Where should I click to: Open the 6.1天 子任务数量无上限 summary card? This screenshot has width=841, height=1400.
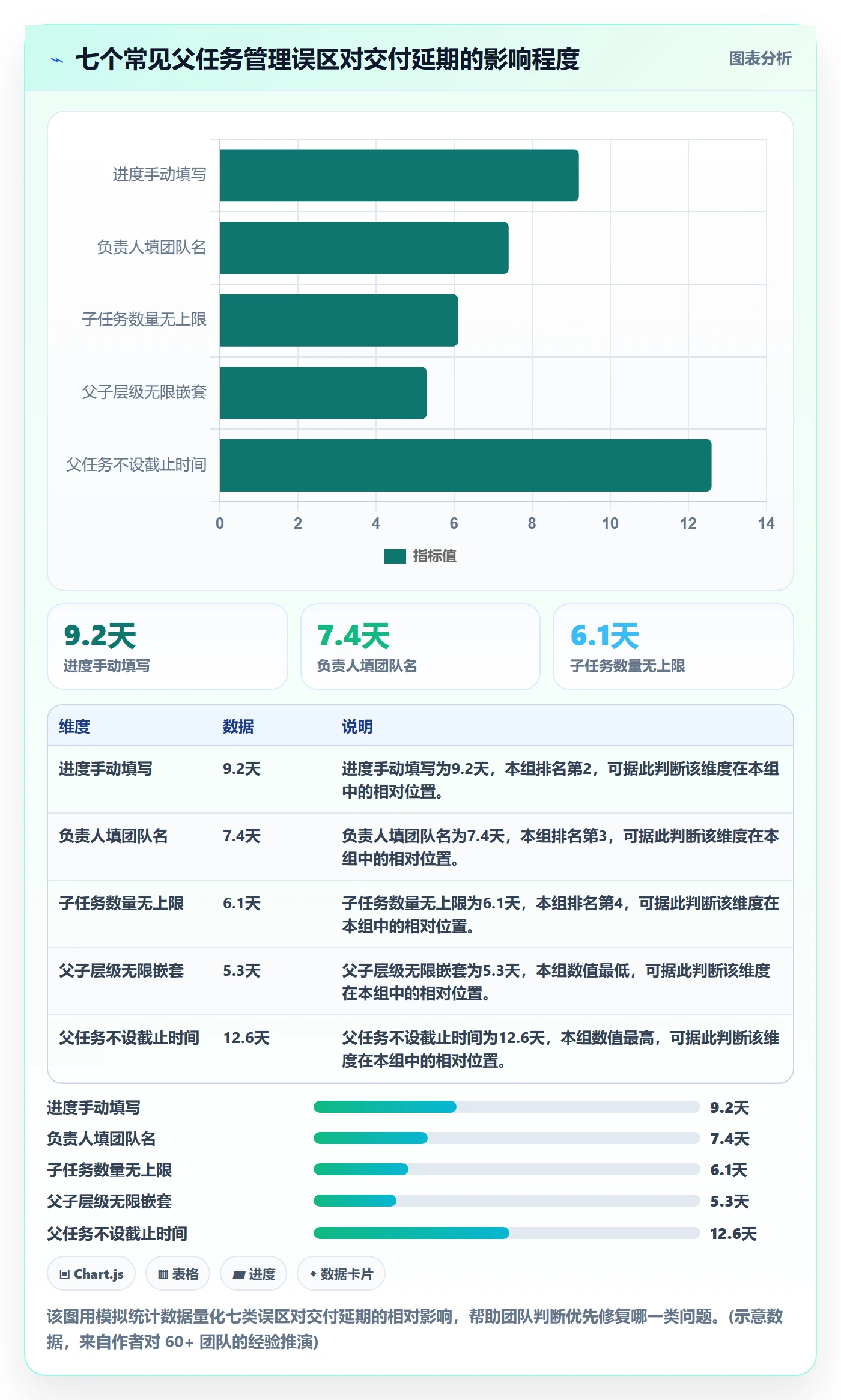point(673,647)
